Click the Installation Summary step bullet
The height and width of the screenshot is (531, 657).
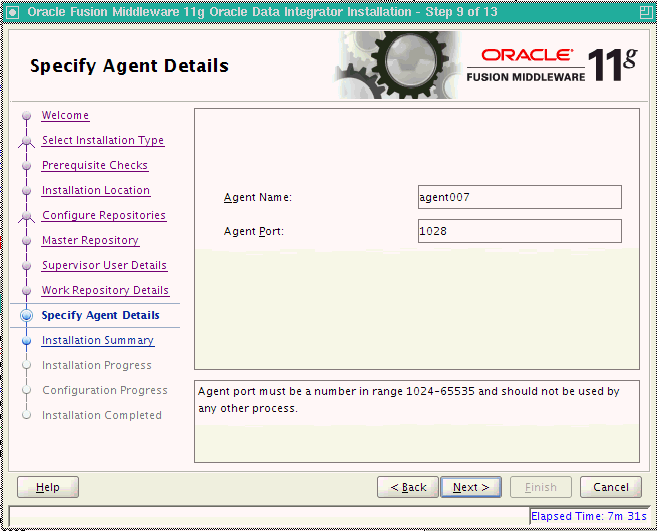[26, 341]
